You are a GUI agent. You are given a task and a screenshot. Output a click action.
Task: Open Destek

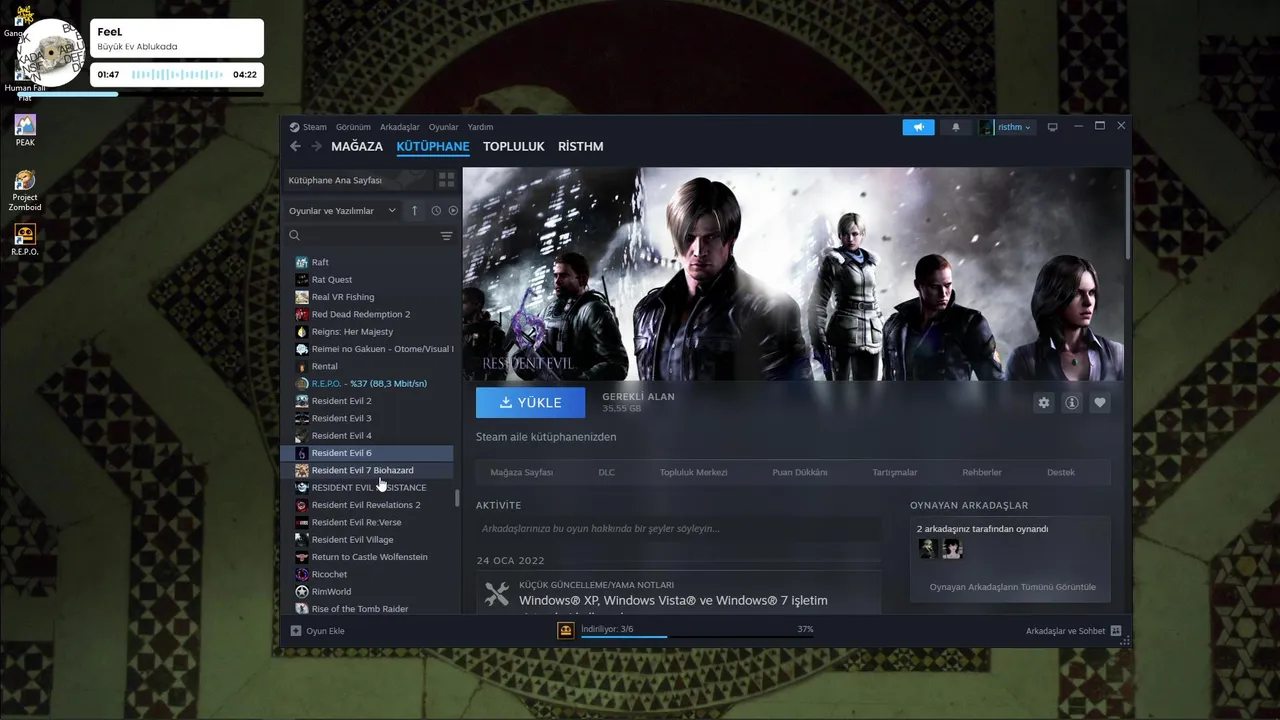tap(1060, 472)
